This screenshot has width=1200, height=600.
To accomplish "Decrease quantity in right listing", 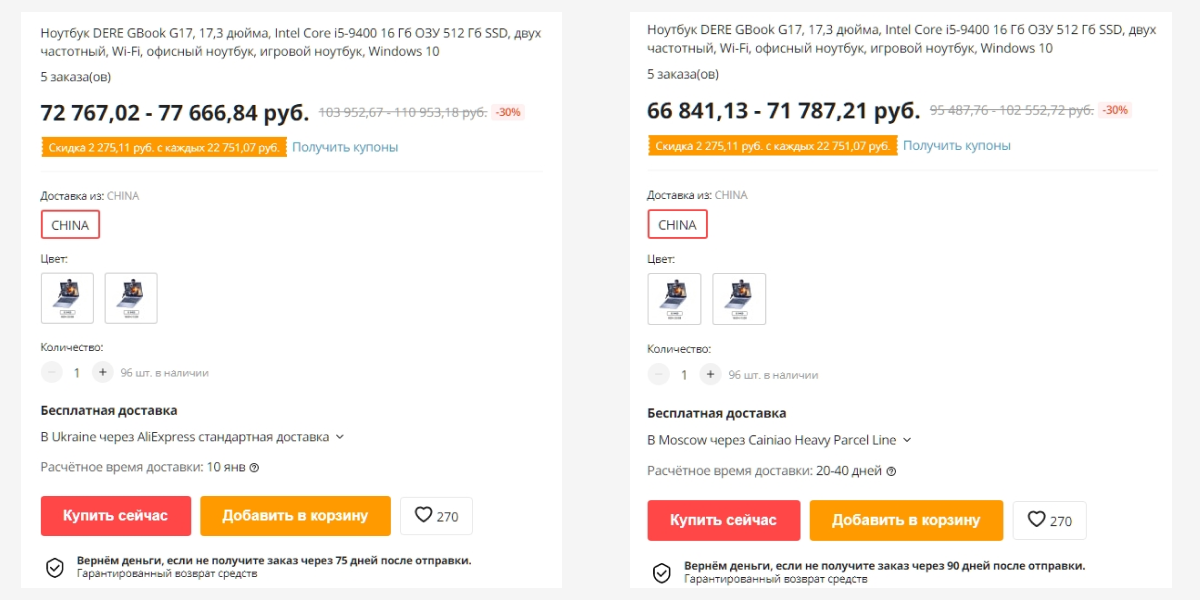I will 658,375.
